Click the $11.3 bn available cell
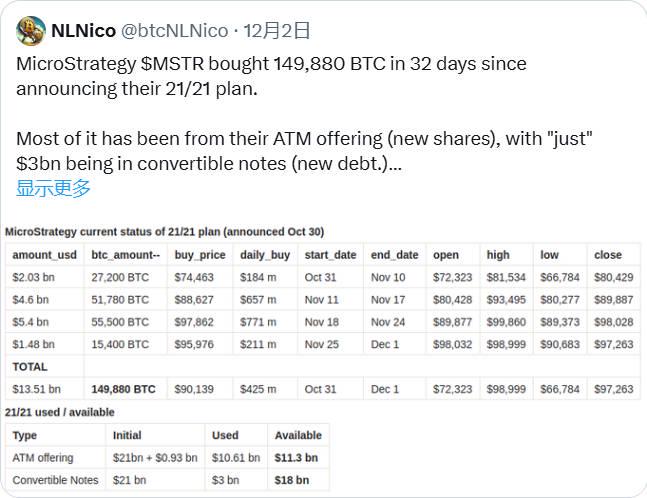Image resolution: width=647 pixels, height=498 pixels. (296, 458)
